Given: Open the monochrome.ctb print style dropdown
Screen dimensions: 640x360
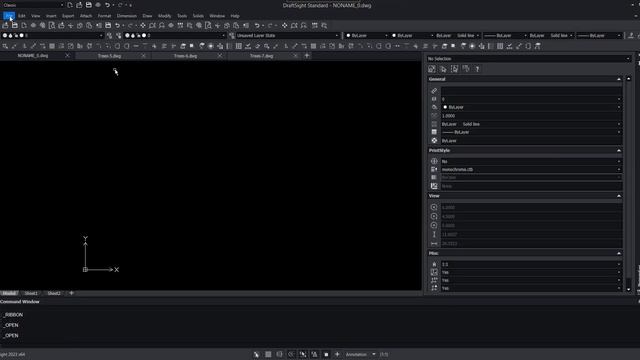Looking at the screenshot, I should pyautogui.click(x=531, y=169).
